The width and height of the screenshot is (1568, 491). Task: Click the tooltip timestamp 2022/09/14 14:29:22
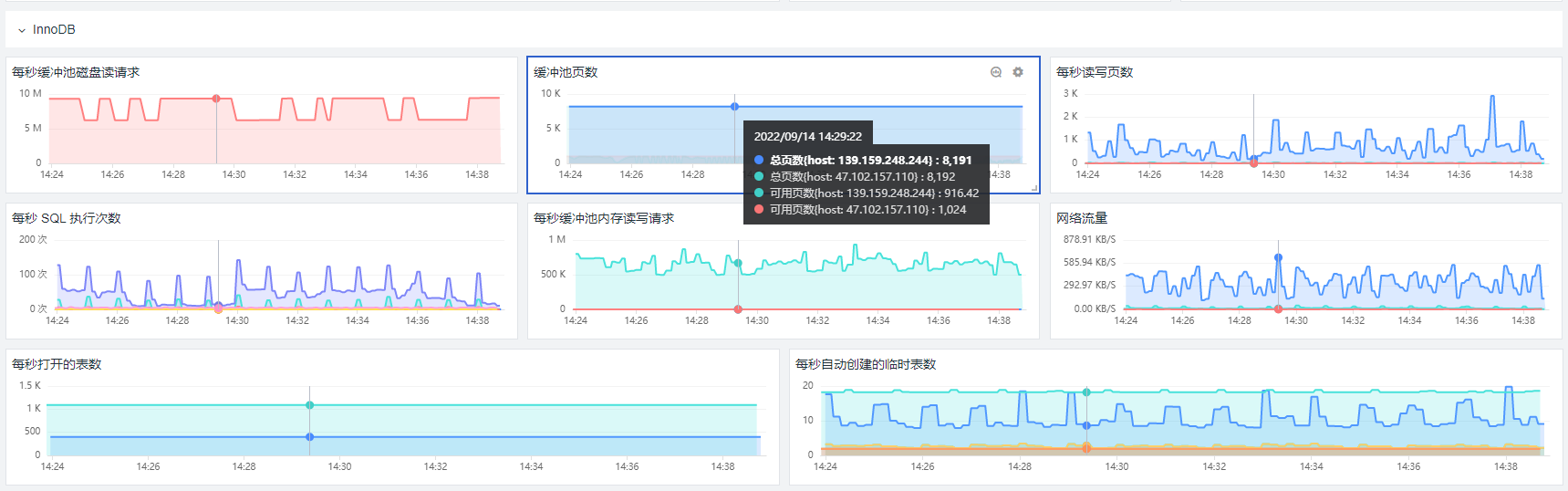click(x=807, y=137)
